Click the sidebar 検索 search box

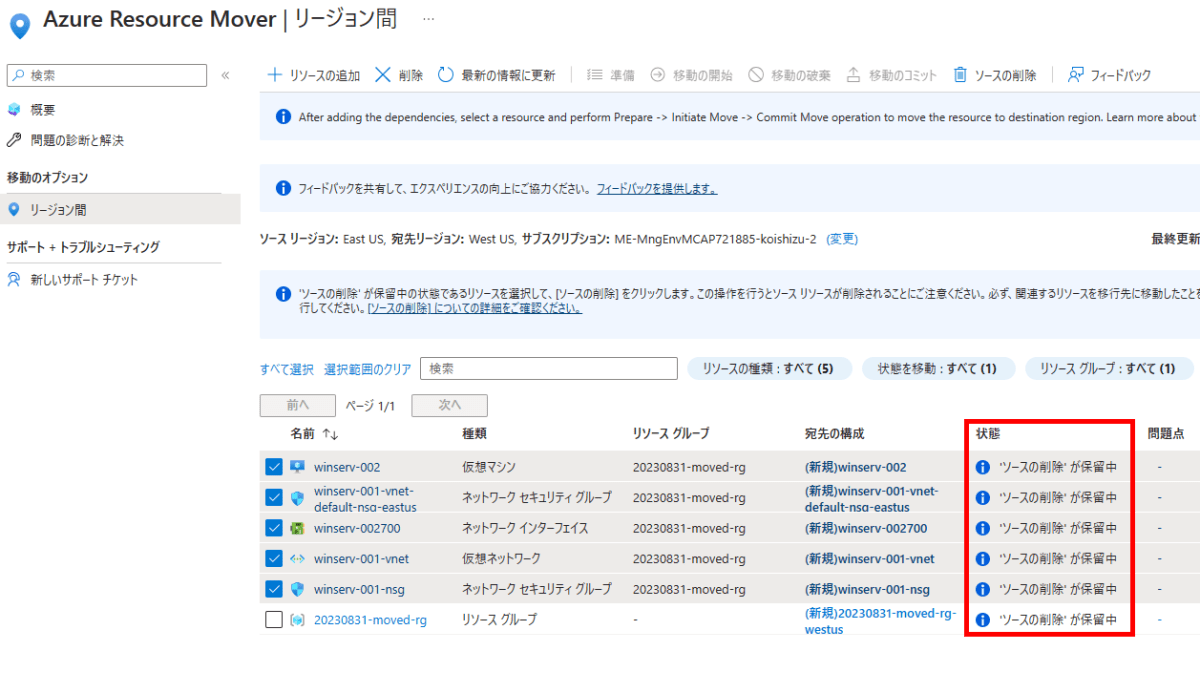(x=107, y=75)
